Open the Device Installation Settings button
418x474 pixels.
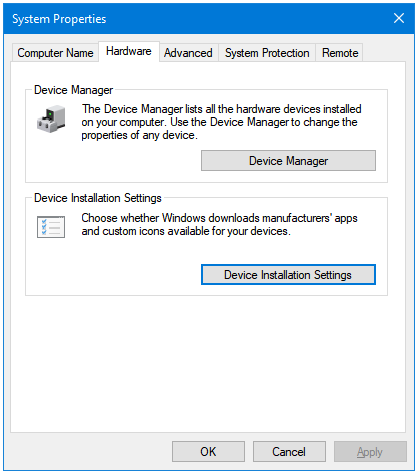288,275
